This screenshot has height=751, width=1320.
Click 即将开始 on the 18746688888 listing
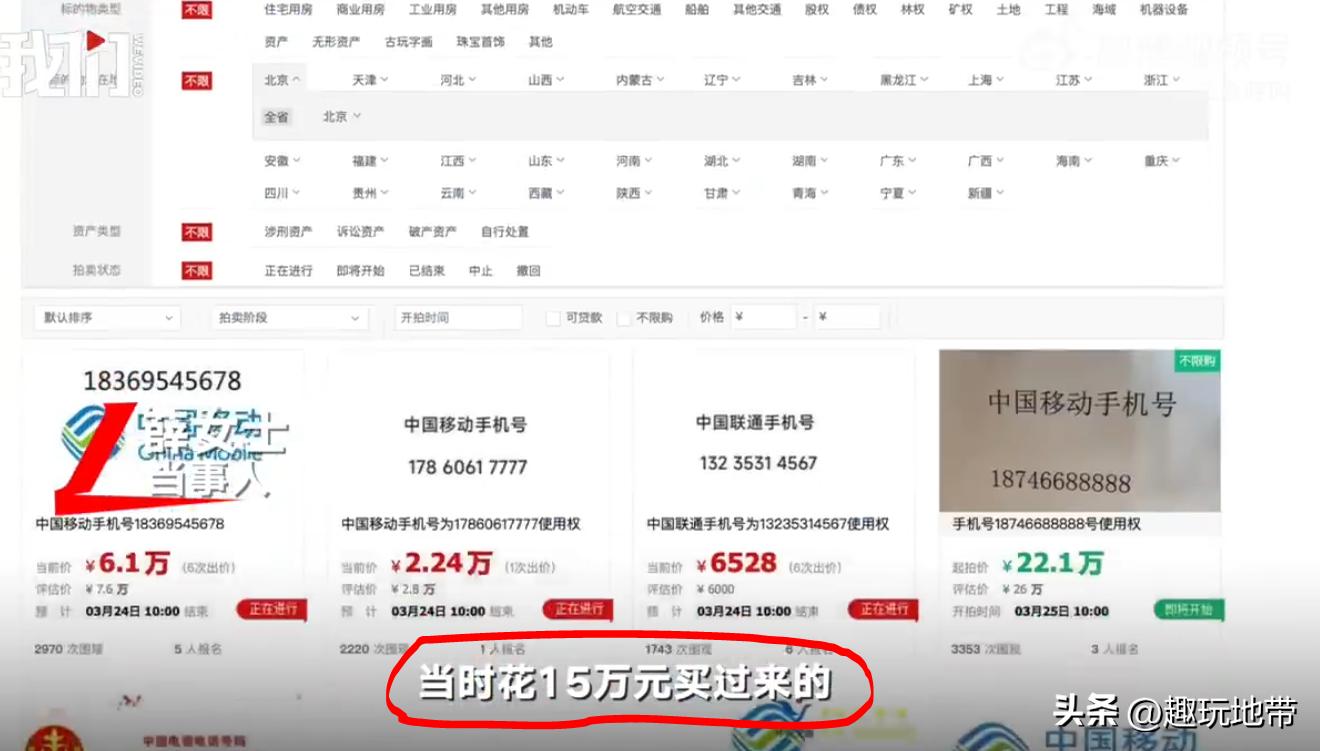point(1190,608)
